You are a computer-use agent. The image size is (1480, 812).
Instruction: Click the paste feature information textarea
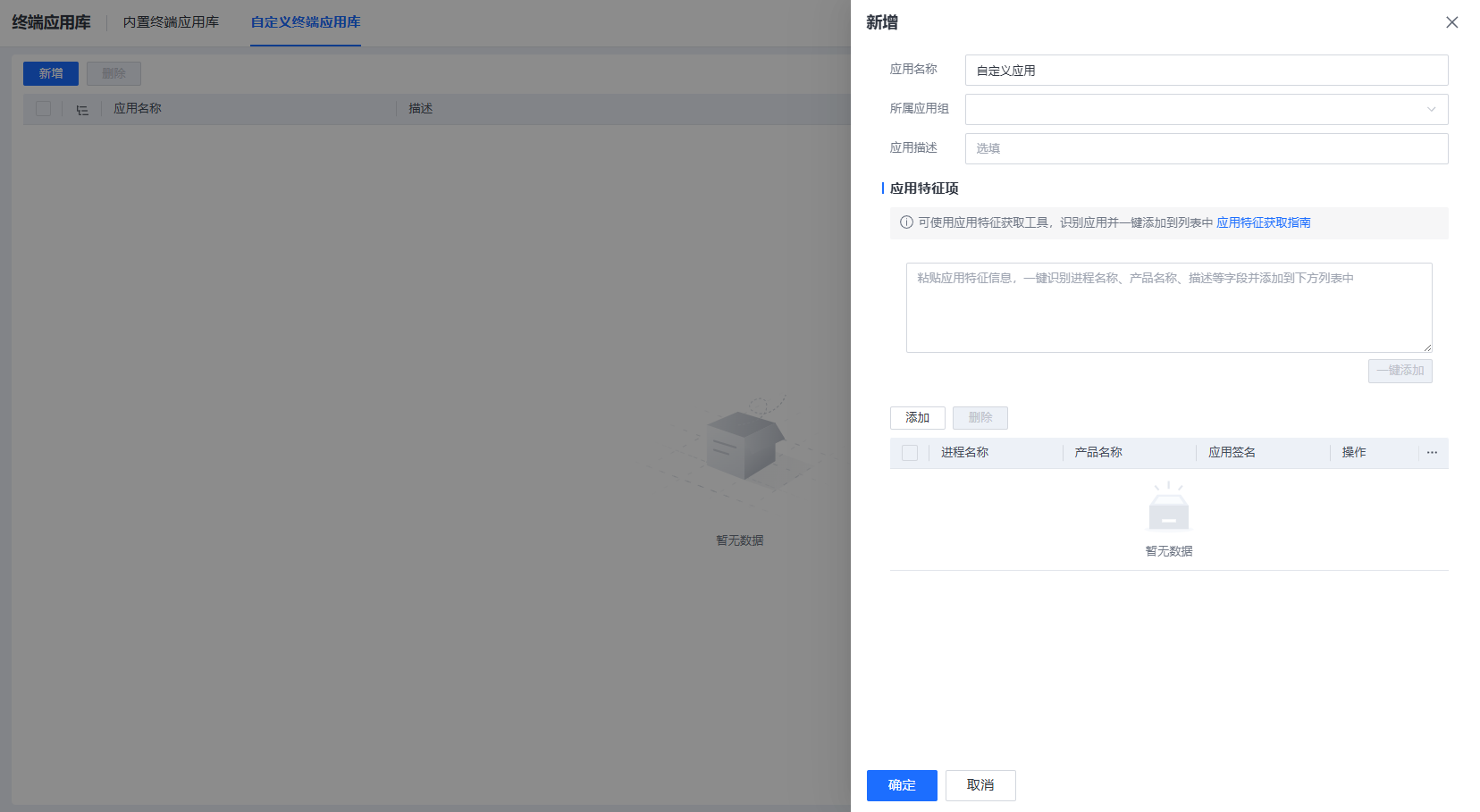pyautogui.click(x=1168, y=307)
